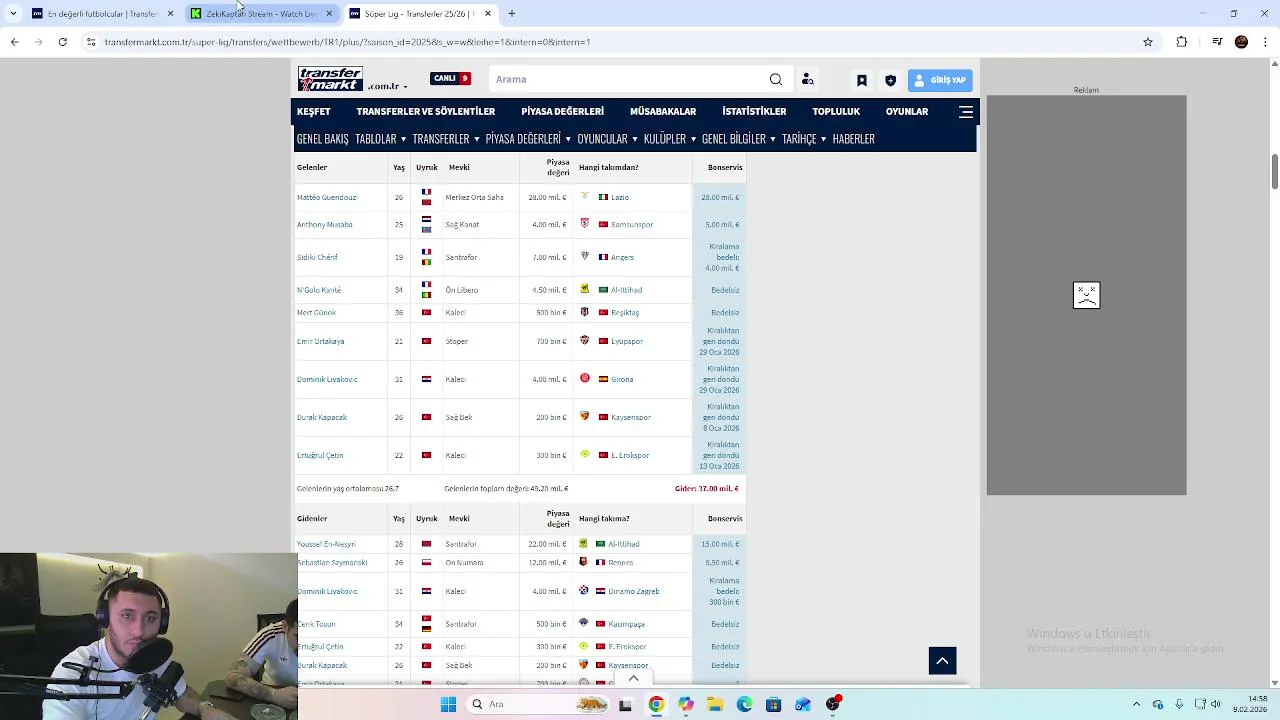The width and height of the screenshot is (1280, 720).
Task: Open TRANSFERLER VE SÖYLENTİLER menu
Action: (x=425, y=112)
